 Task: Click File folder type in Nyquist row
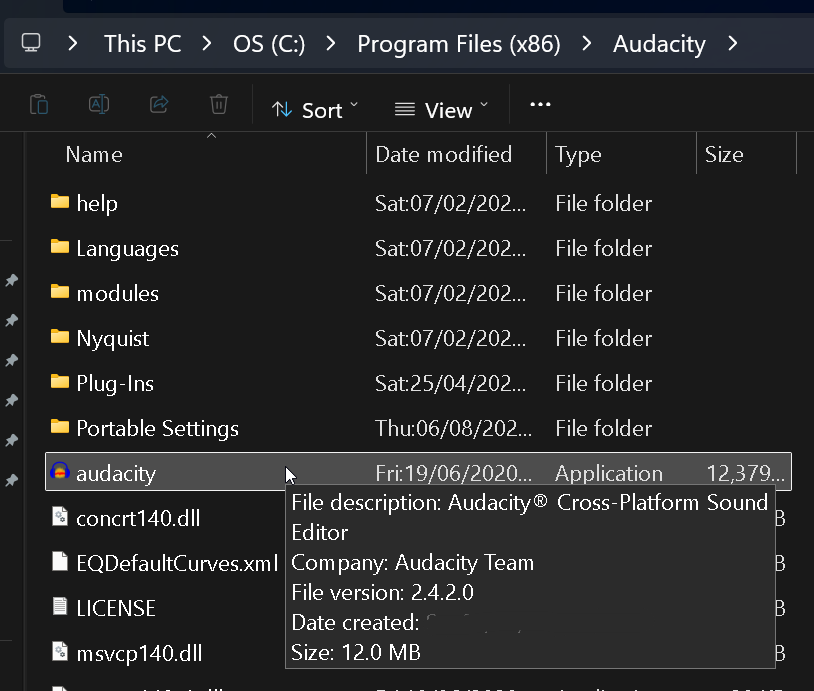pos(603,338)
